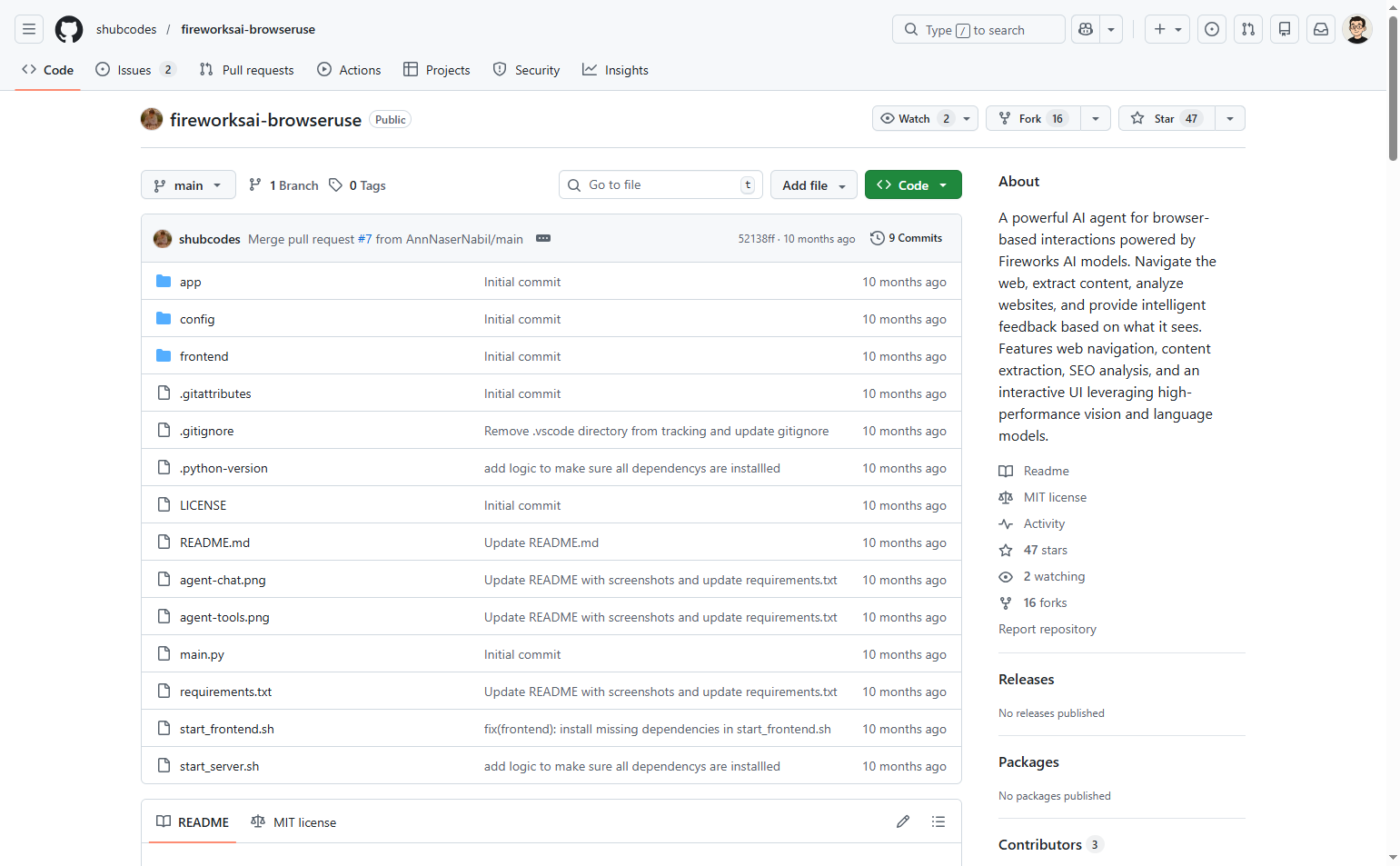Image resolution: width=1400 pixels, height=866 pixels.
Task: Open commit hash 52138ff
Action: (x=756, y=239)
